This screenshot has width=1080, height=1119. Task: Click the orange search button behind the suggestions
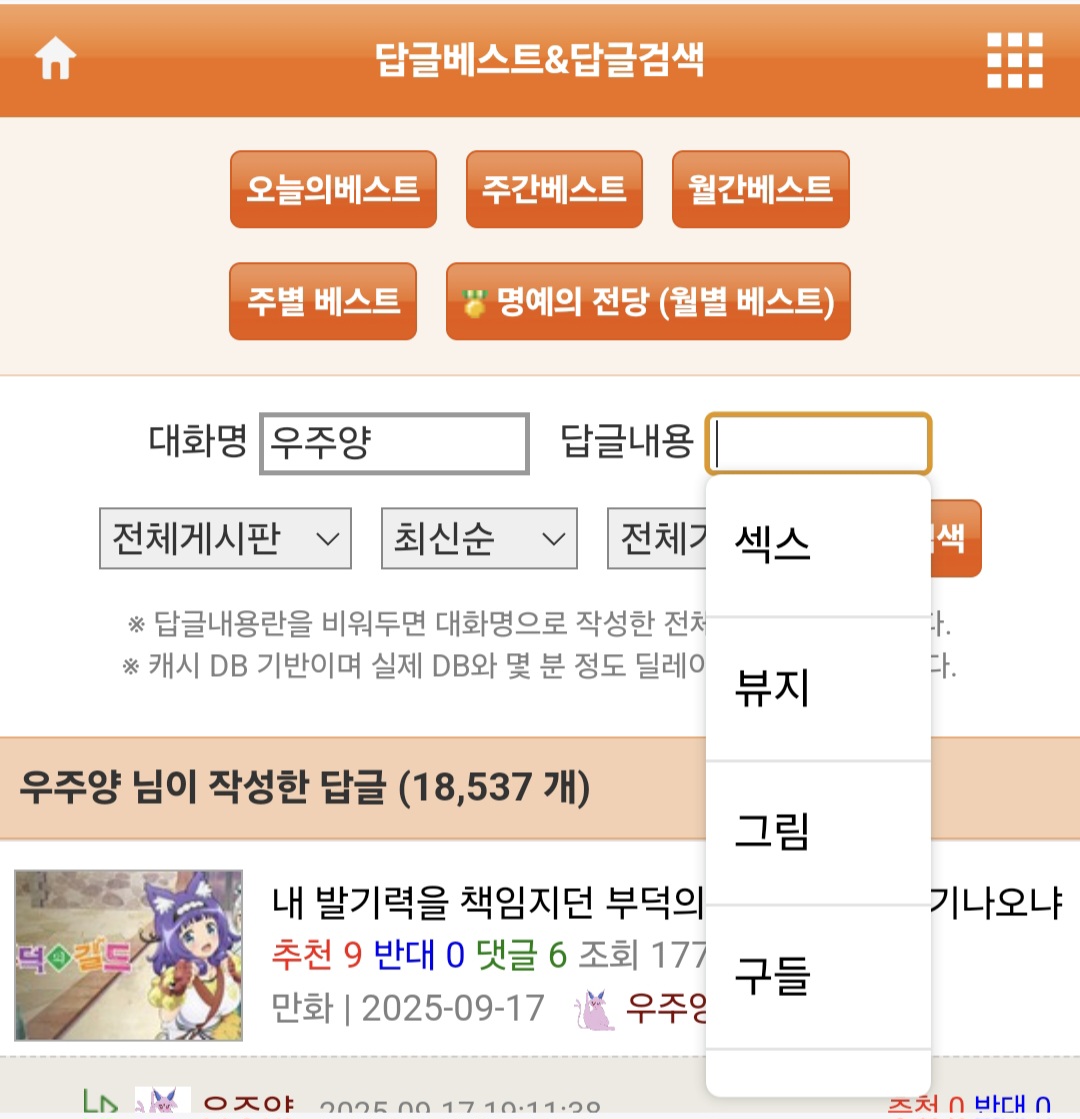(956, 538)
